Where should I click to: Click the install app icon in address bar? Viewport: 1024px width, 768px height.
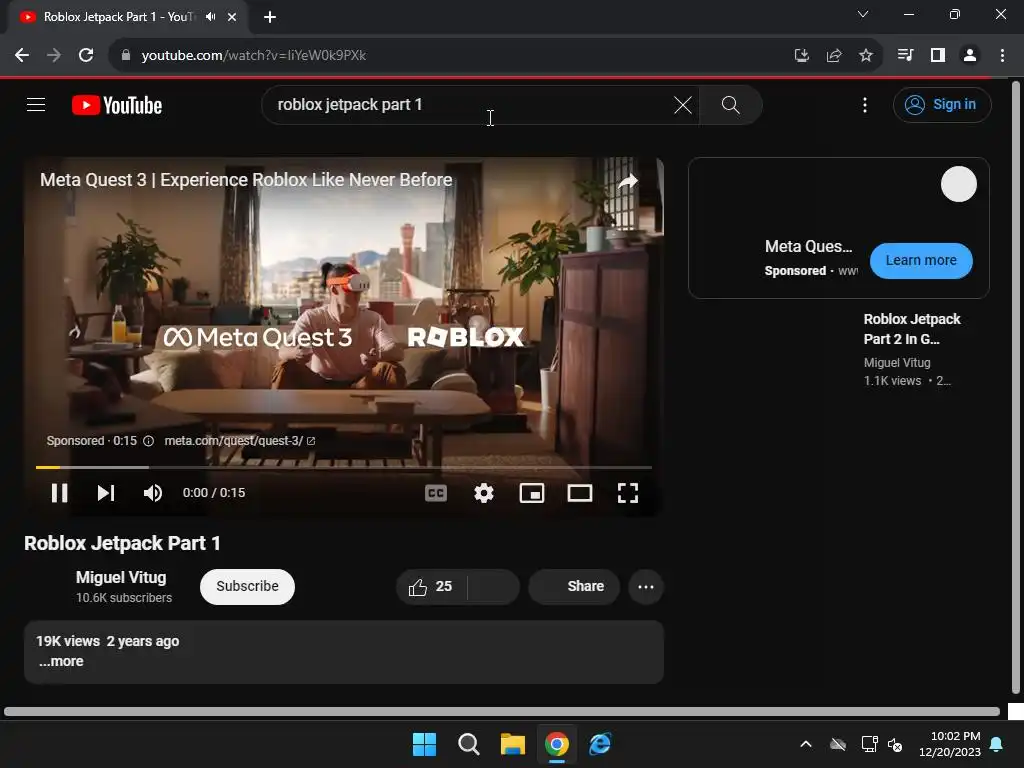click(801, 56)
